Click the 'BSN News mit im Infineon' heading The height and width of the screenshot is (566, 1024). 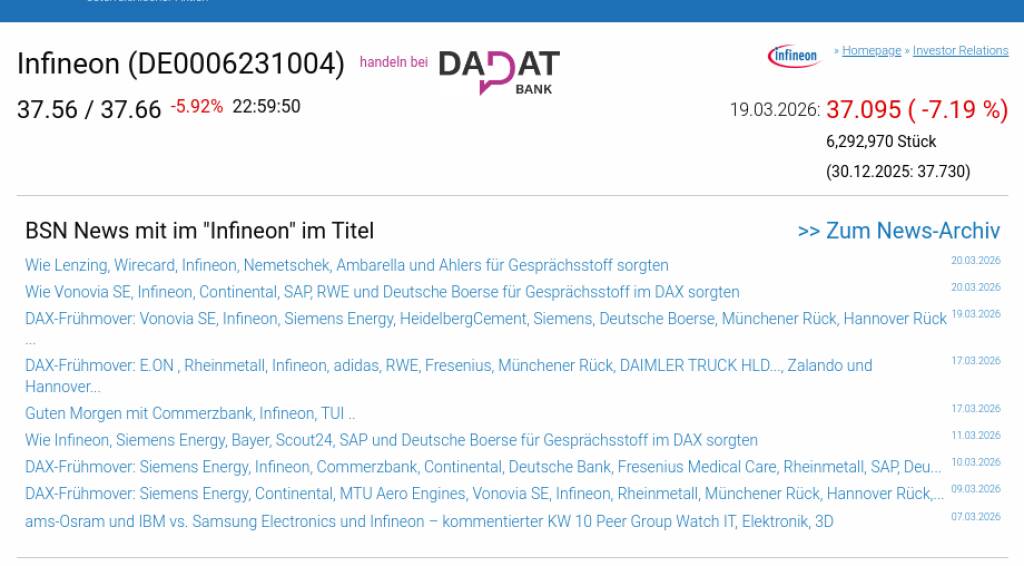click(199, 231)
